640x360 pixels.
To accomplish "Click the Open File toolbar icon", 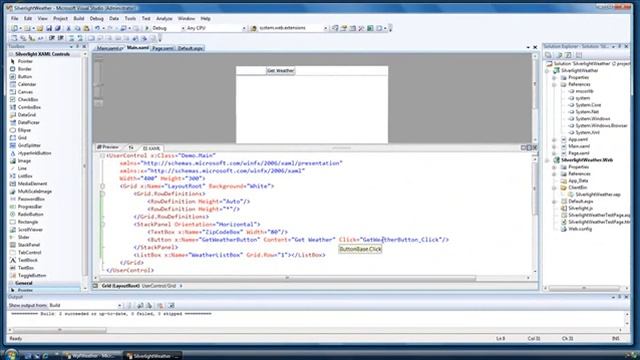I will pos(40,28).
